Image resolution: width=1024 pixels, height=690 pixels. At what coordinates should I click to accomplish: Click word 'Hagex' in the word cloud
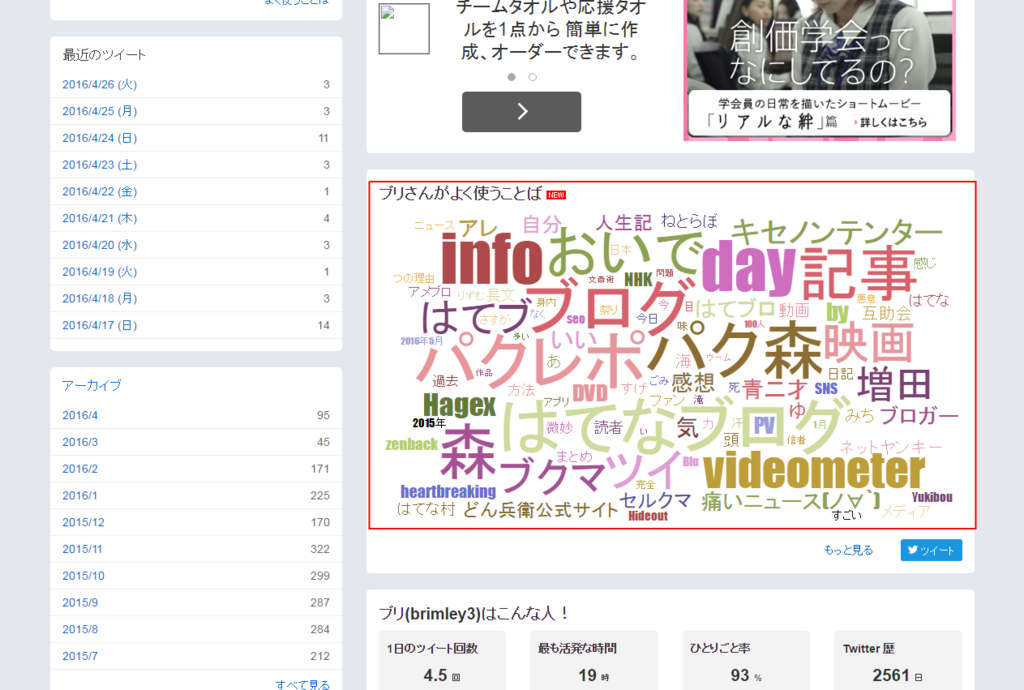459,405
